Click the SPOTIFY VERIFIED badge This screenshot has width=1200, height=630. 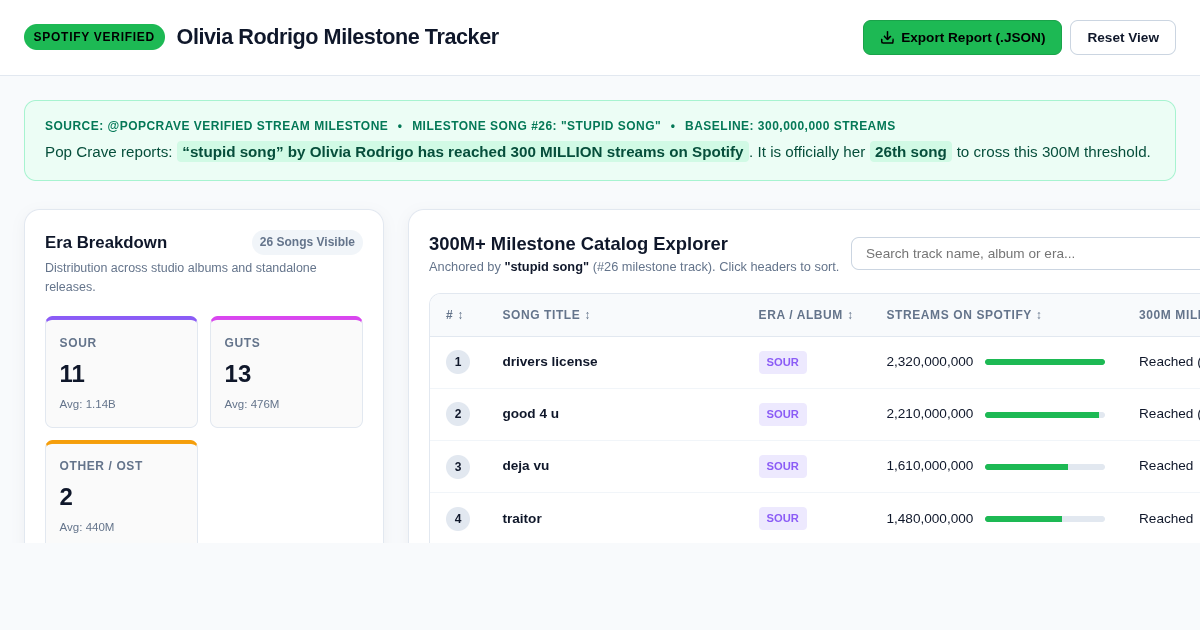(94, 37)
